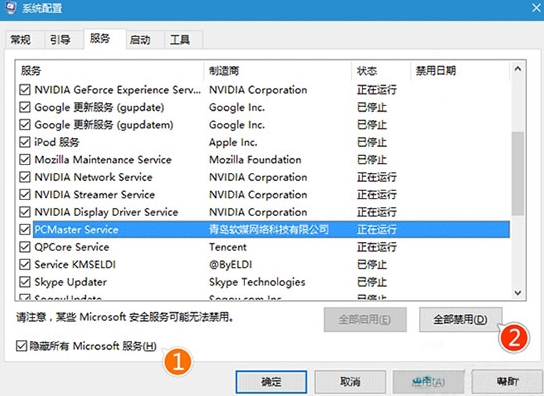Click the 取消 button

[350, 382]
